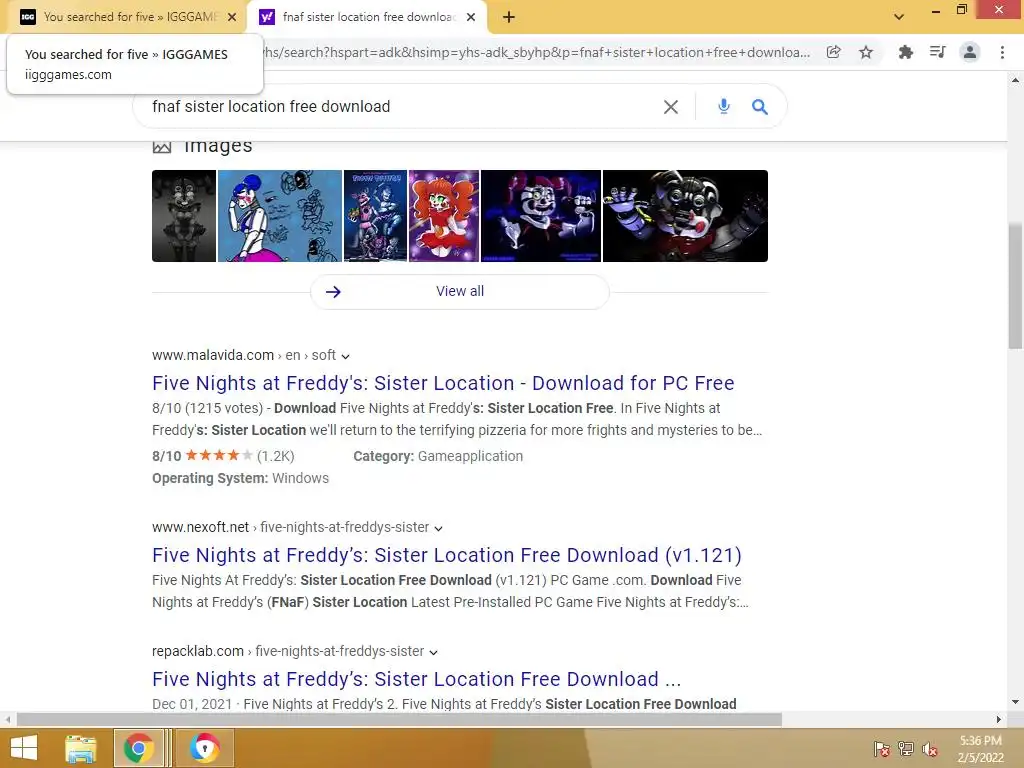The width and height of the screenshot is (1024, 768).
Task: Click the View all images button
Action: point(460,291)
